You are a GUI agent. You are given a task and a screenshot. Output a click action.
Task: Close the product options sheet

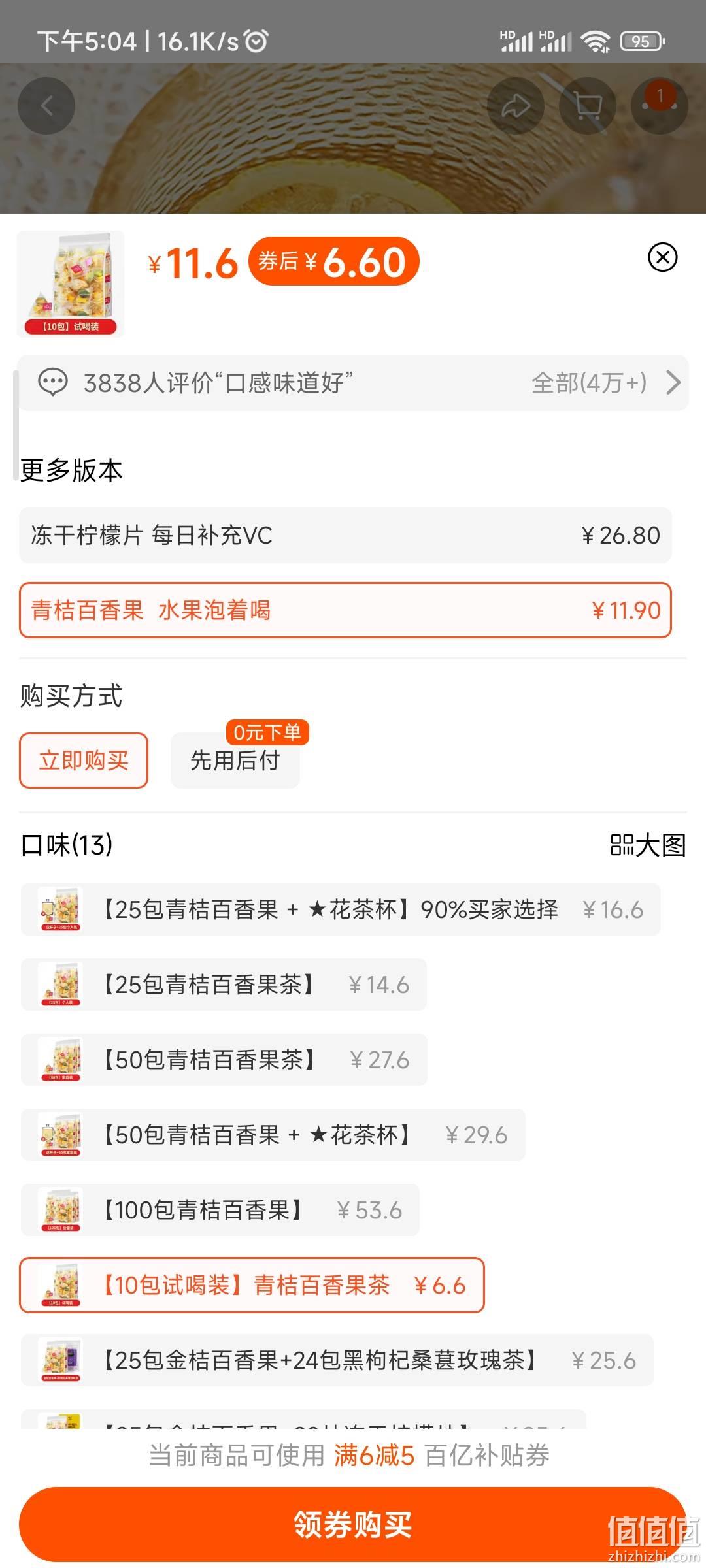(x=662, y=257)
